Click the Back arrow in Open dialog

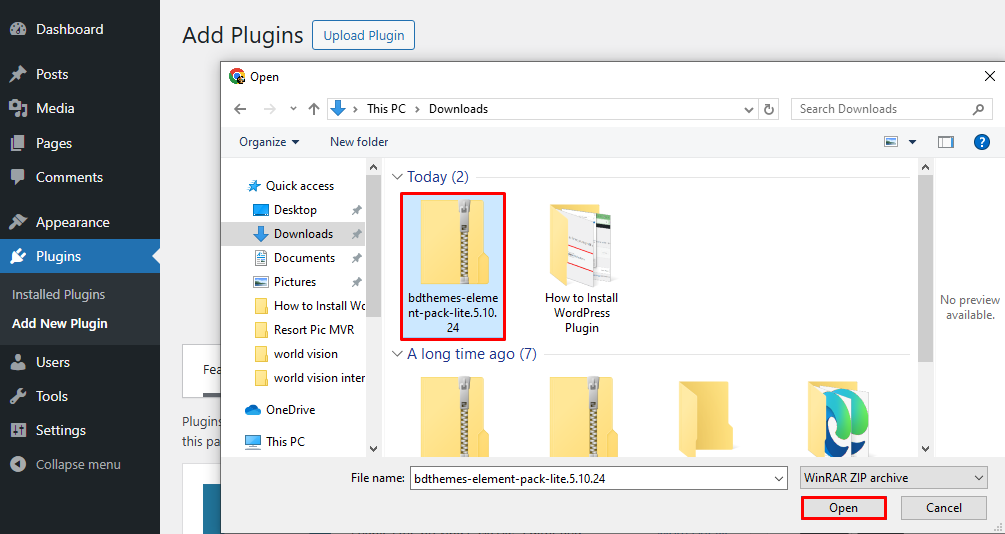pos(240,109)
